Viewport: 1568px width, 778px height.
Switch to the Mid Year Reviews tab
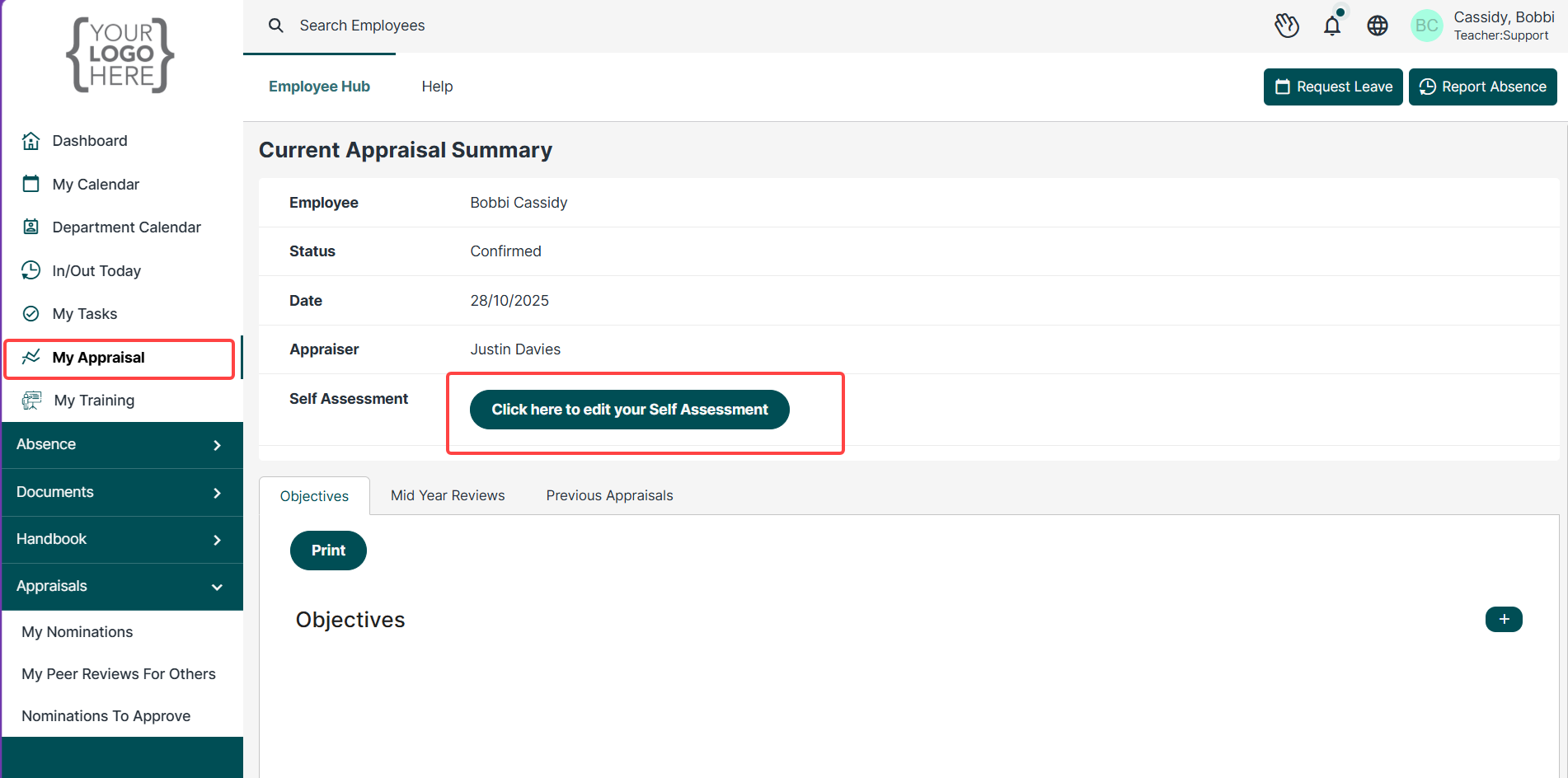pos(448,495)
